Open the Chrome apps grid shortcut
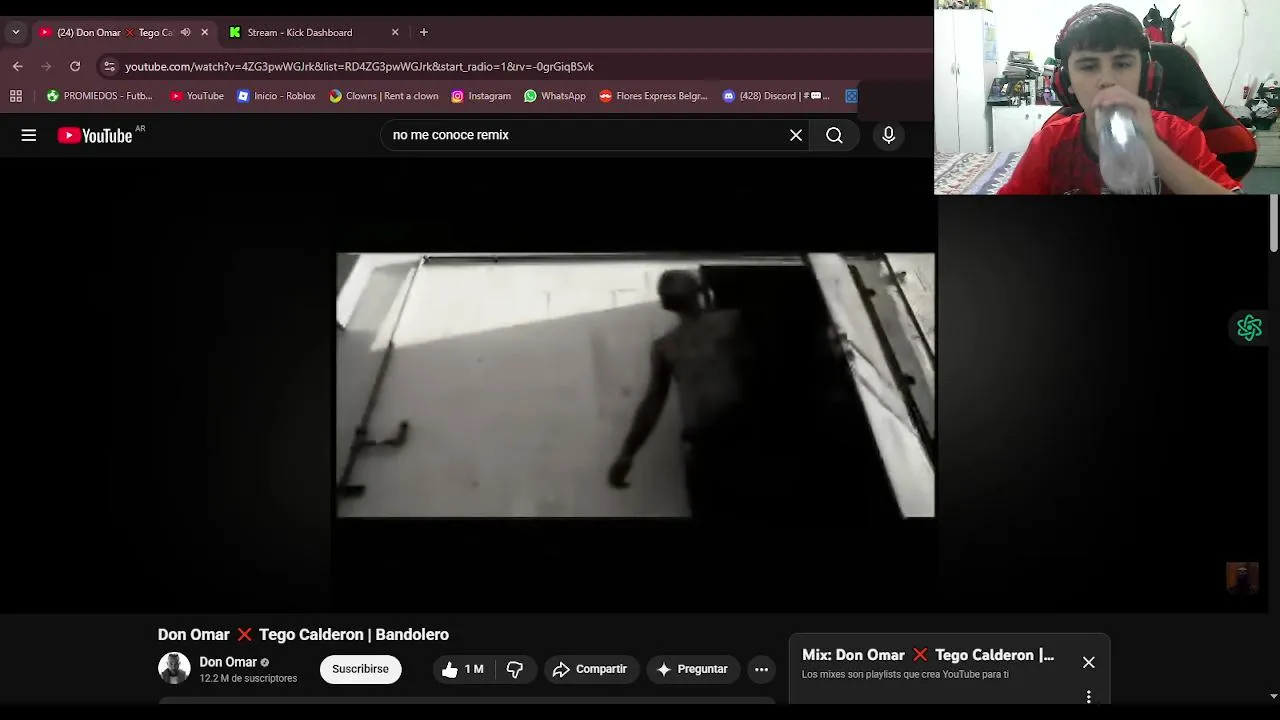1280x720 pixels. click(16, 96)
